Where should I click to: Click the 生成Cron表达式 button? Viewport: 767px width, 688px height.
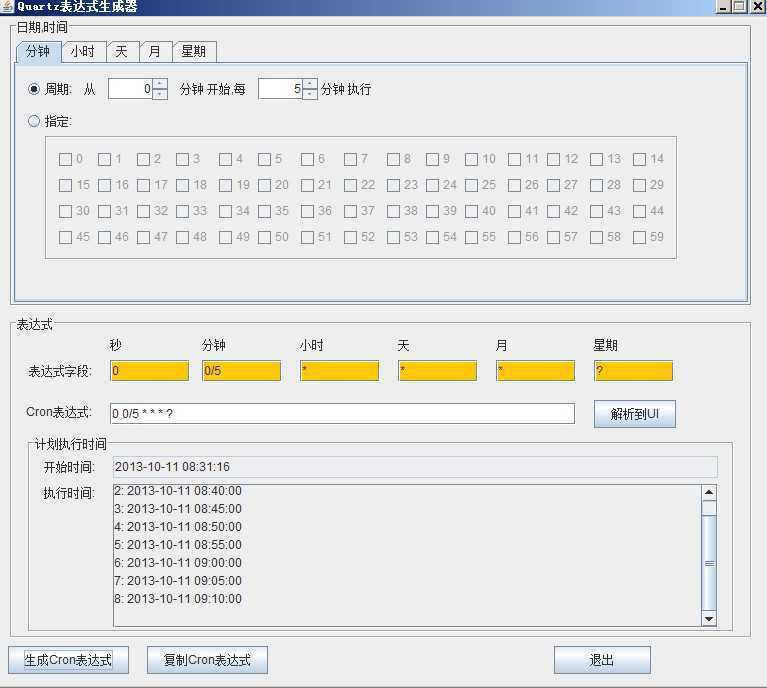click(x=68, y=660)
